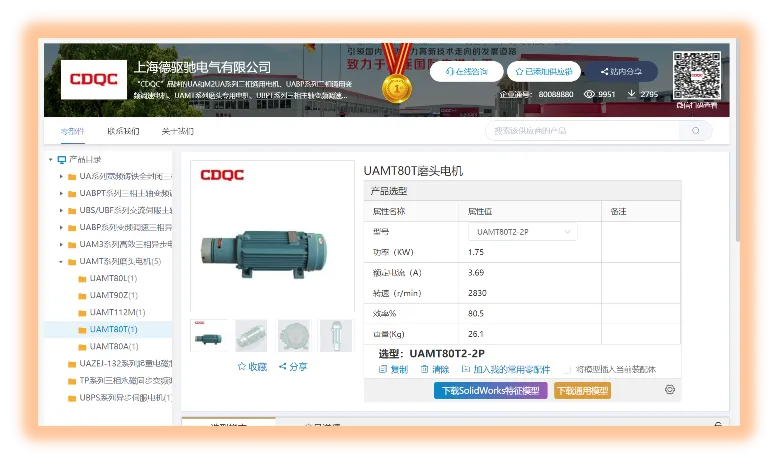Click 下载SolidWorks特征模型 button
This screenshot has width=777, height=464.
click(x=490, y=391)
